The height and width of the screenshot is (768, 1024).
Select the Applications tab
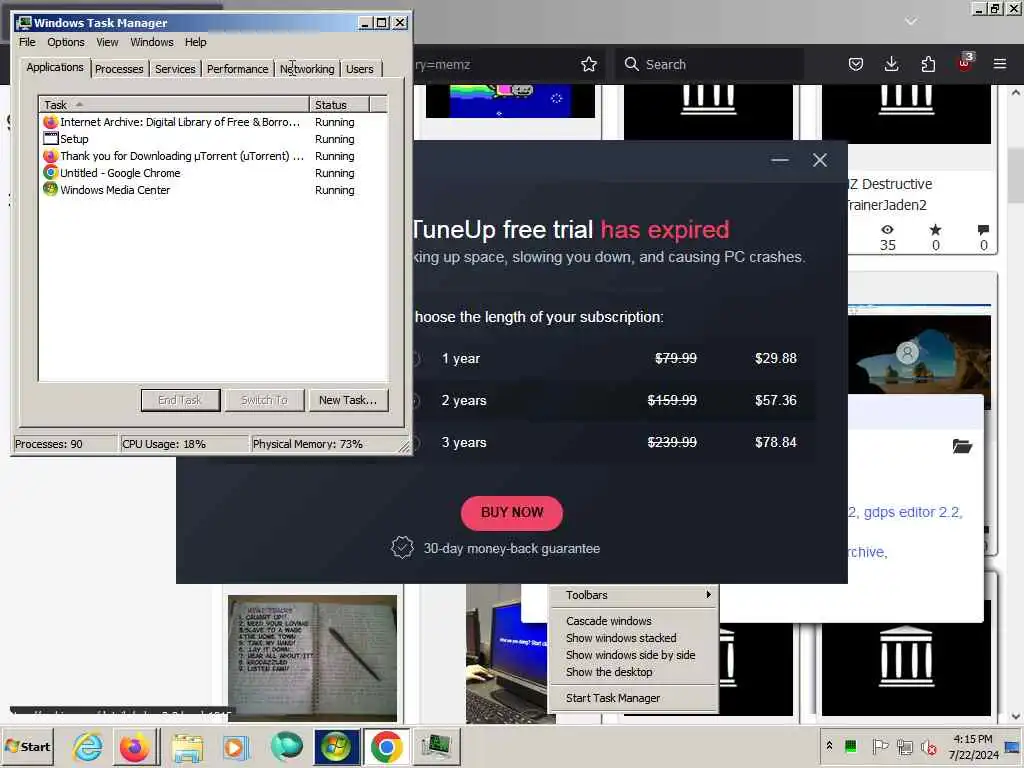(x=55, y=67)
